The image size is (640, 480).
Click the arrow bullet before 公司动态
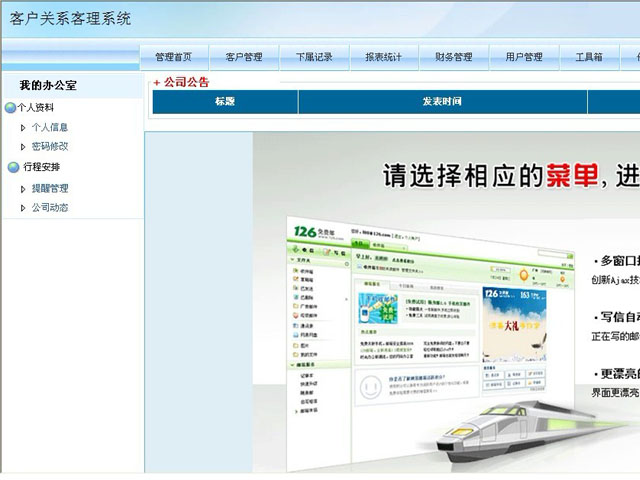pos(23,208)
